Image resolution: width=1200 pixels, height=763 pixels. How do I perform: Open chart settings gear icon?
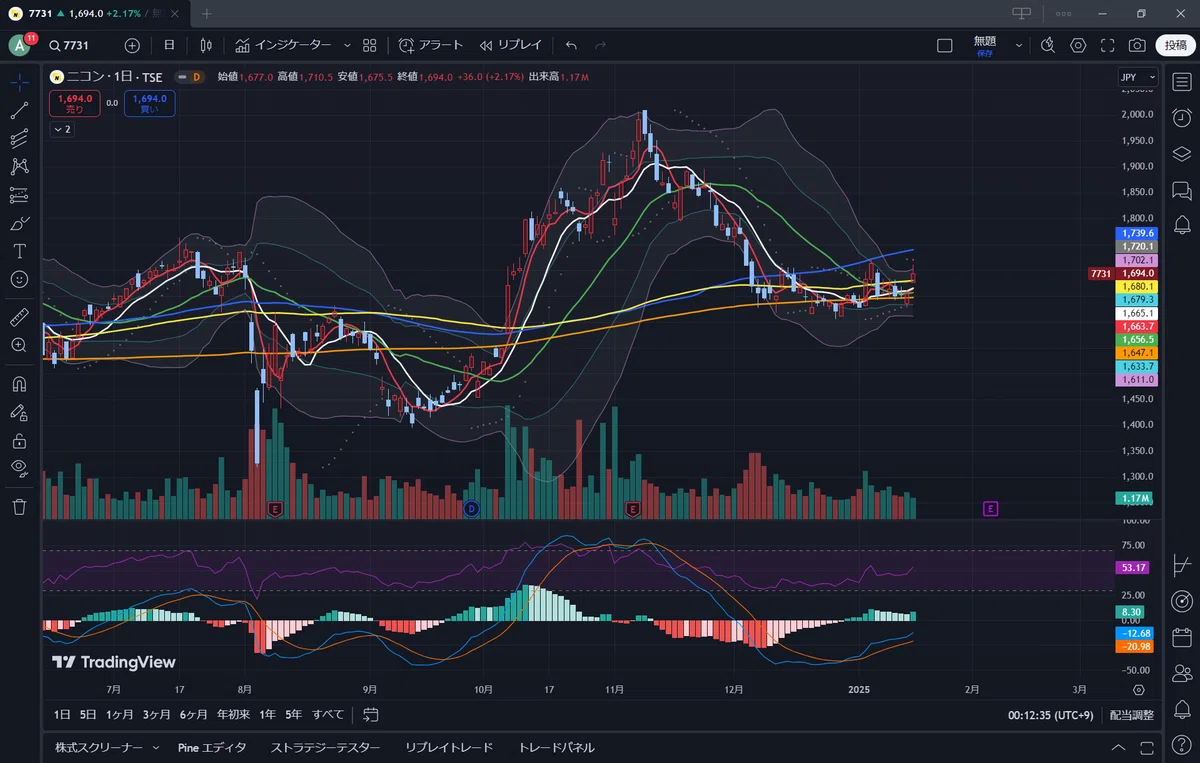coord(1078,45)
